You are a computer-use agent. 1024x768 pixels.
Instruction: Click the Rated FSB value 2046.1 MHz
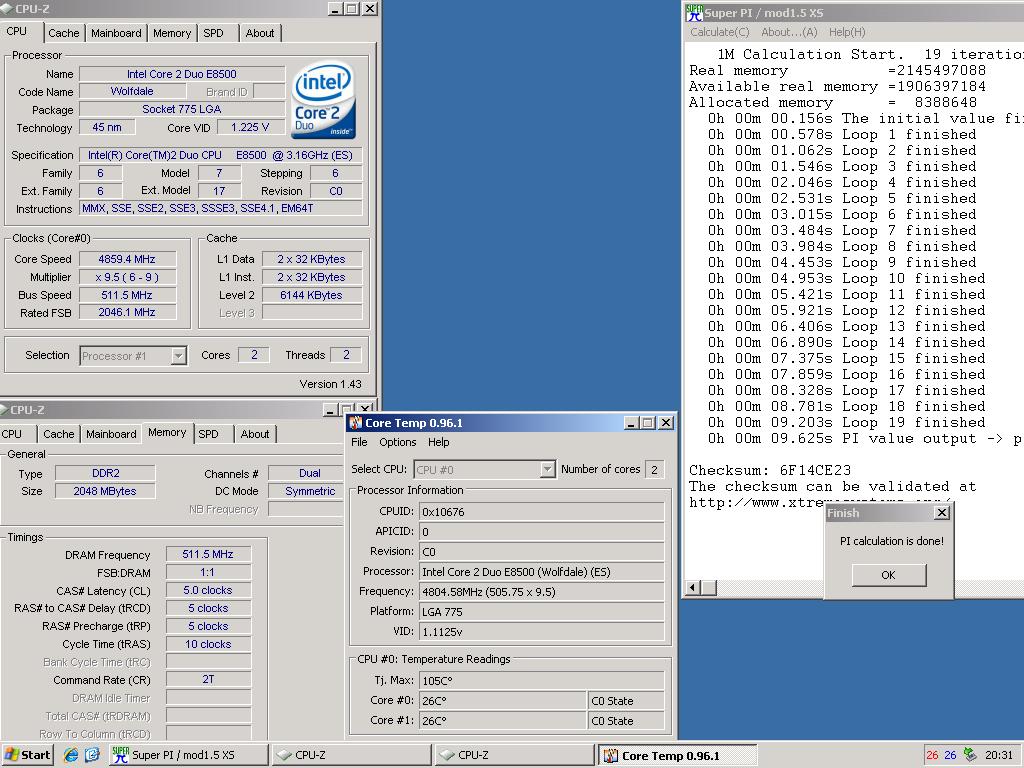[x=127, y=313]
